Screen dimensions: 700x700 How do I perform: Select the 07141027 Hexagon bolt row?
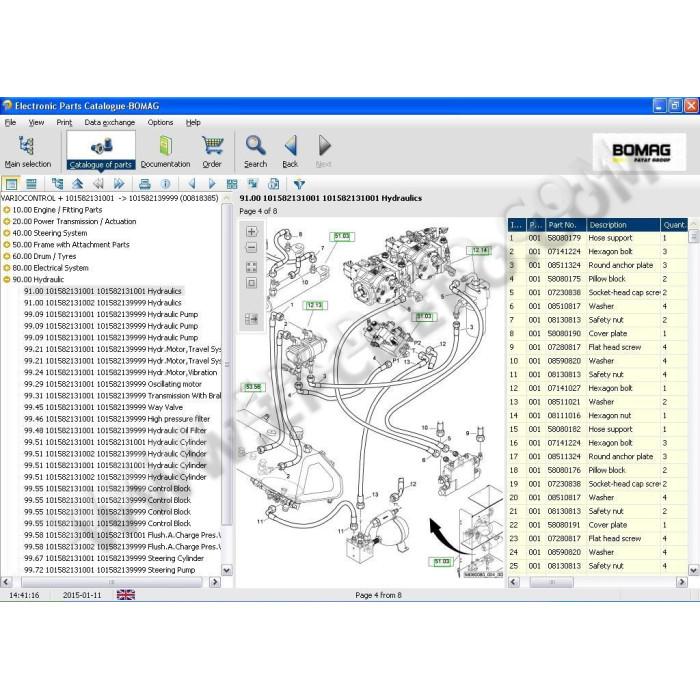pos(597,388)
